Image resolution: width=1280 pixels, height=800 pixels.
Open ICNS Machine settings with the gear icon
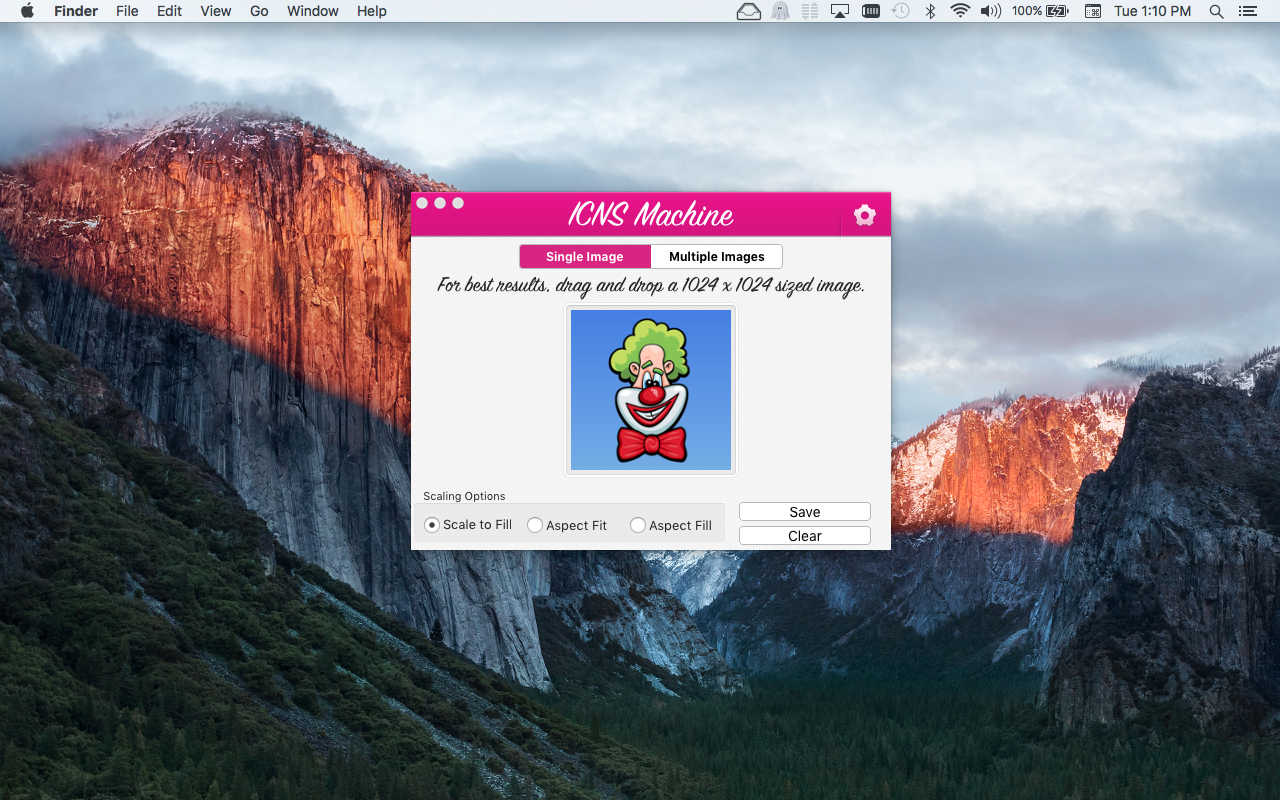(864, 214)
